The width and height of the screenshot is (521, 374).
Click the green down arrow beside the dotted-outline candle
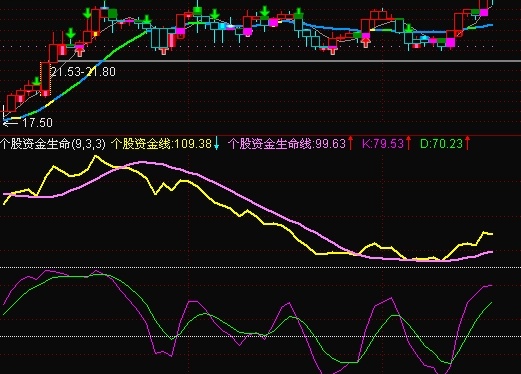tap(36, 81)
